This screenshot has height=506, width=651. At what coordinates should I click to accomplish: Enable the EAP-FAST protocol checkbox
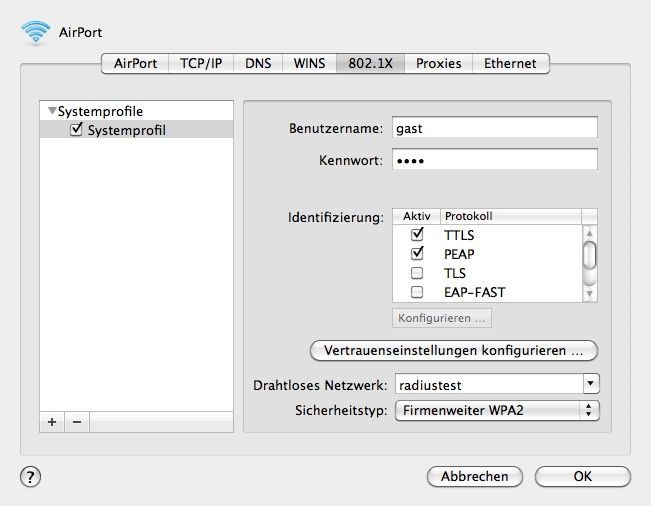(417, 292)
